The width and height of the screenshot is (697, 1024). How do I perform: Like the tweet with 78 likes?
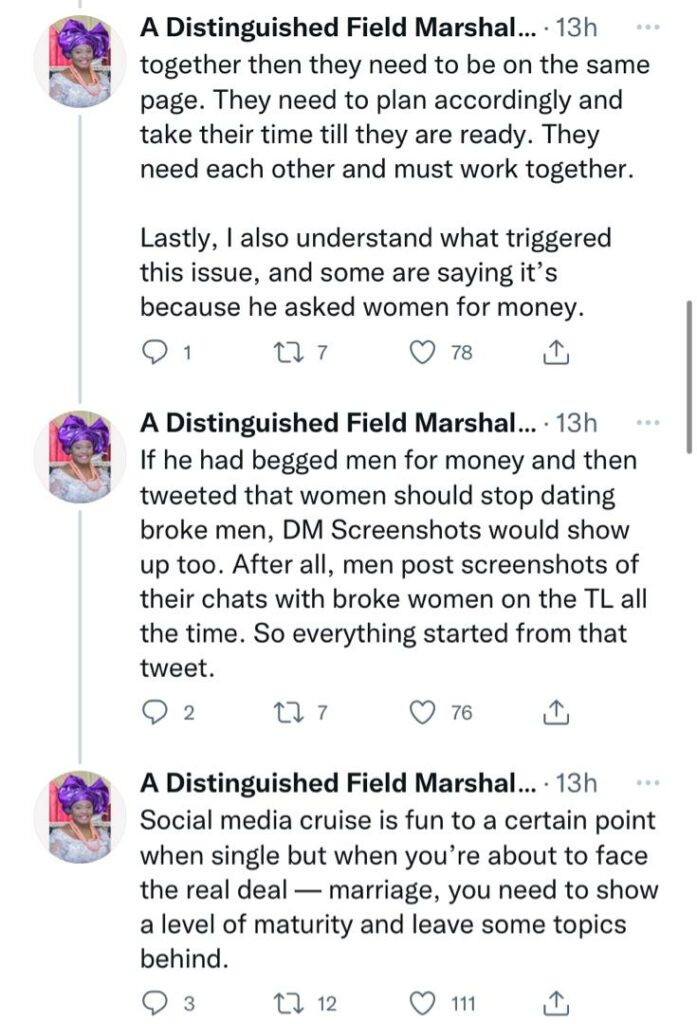tap(426, 352)
